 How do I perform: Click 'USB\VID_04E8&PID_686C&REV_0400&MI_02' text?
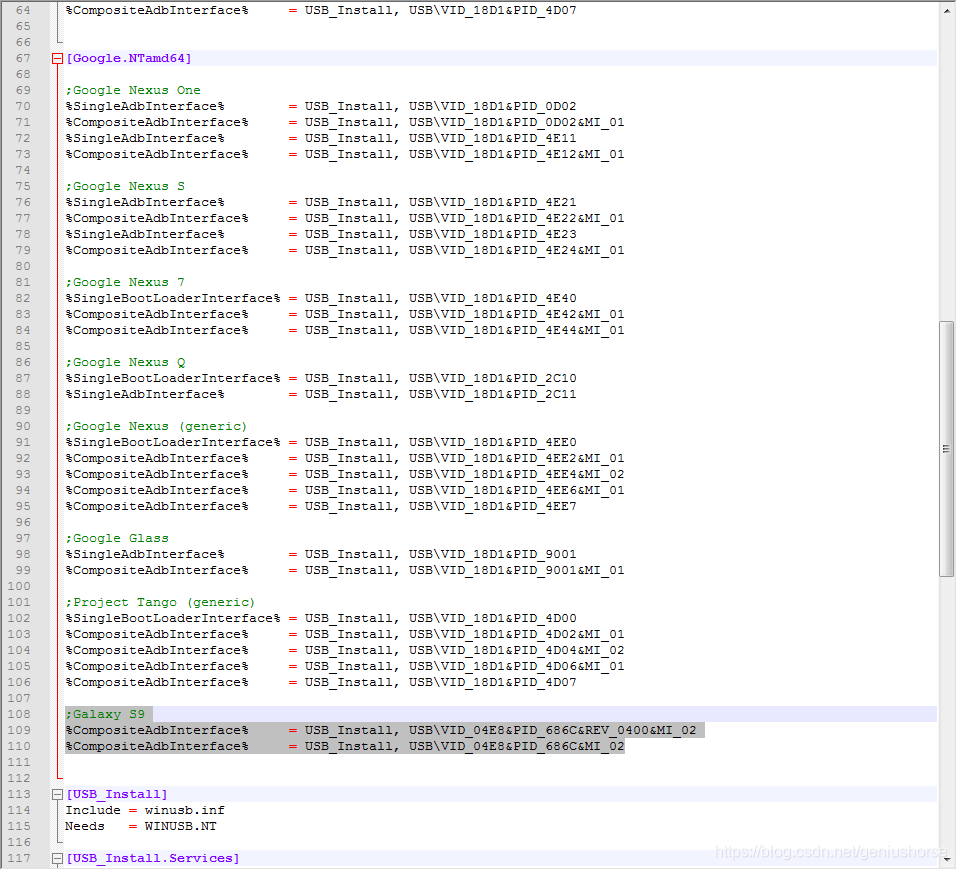552,730
